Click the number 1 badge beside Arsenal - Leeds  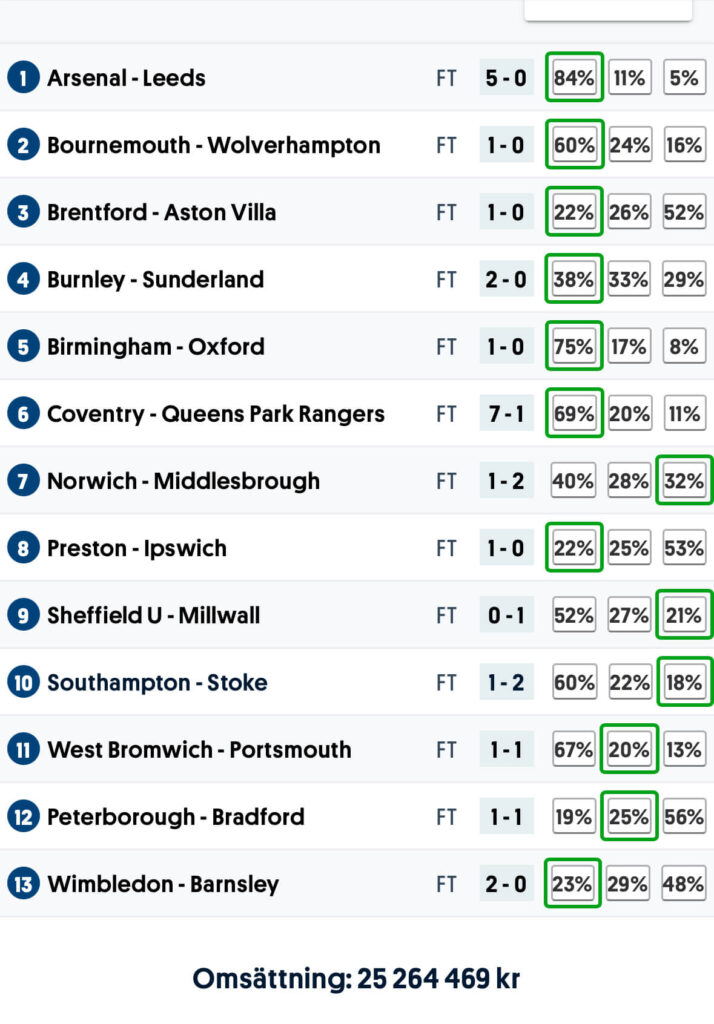click(x=22, y=77)
